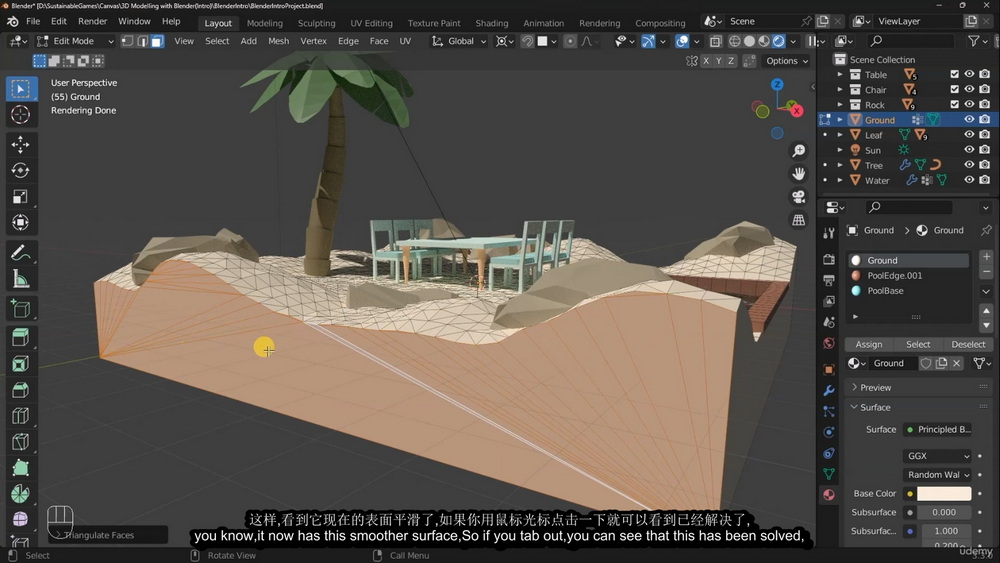Image resolution: width=1000 pixels, height=563 pixels.
Task: Click the zoom viewport magnifier icon
Action: pos(798,150)
